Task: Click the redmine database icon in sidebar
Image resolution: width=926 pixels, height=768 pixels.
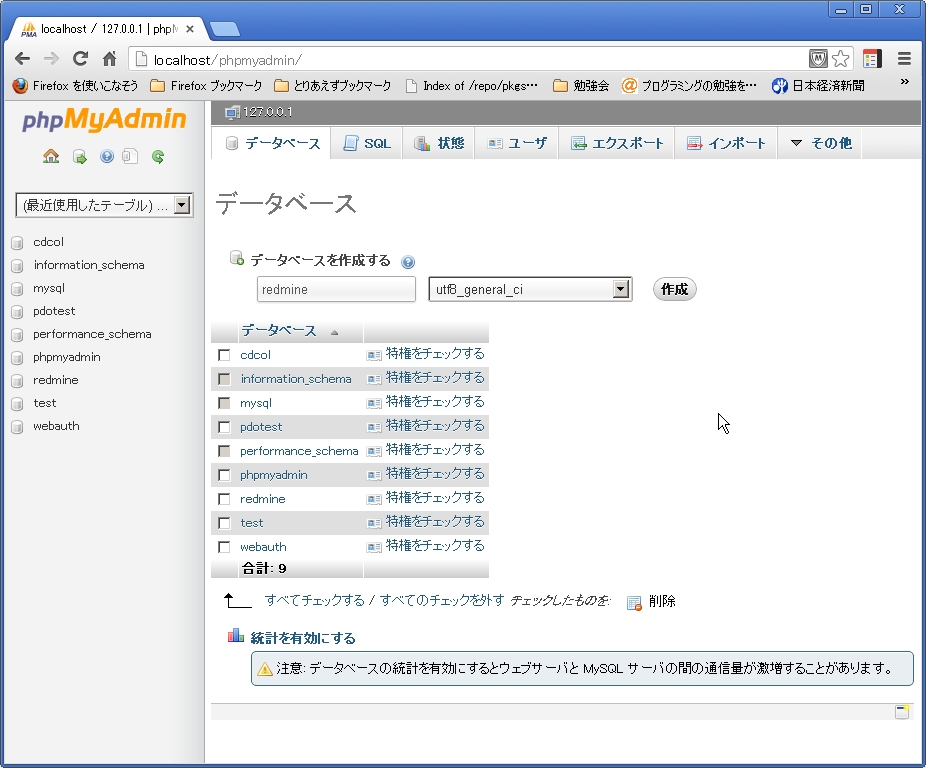Action: 18,380
